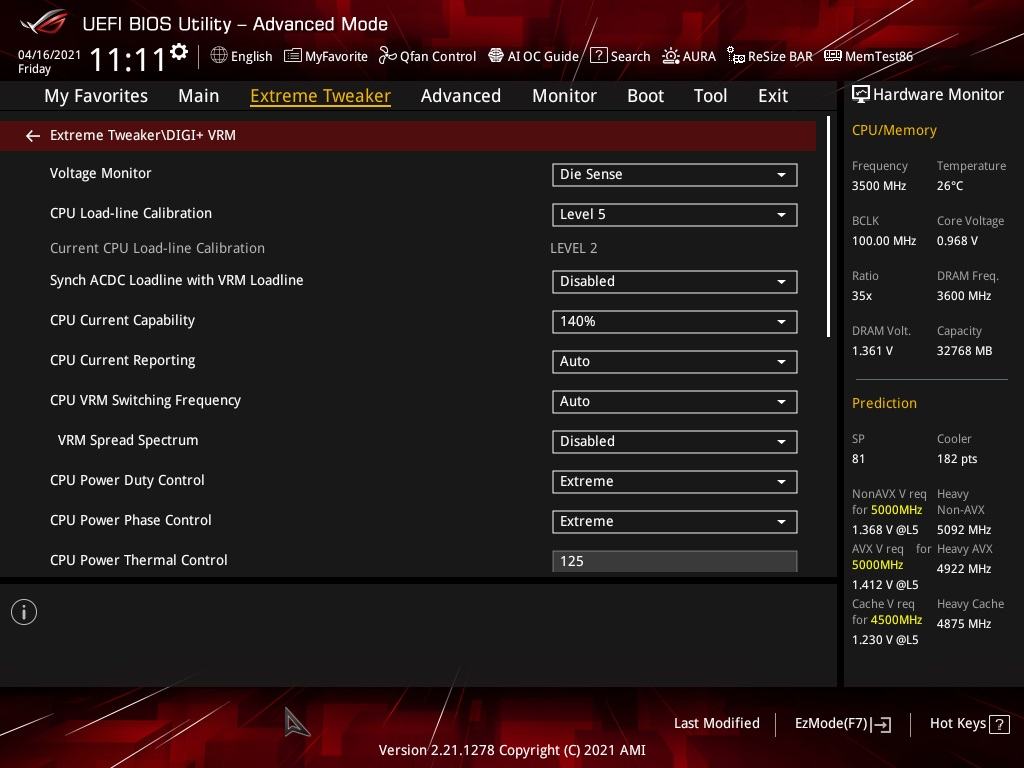Screen dimensions: 1024x768
Task: Click CPU Current Capability label
Action: point(122,321)
